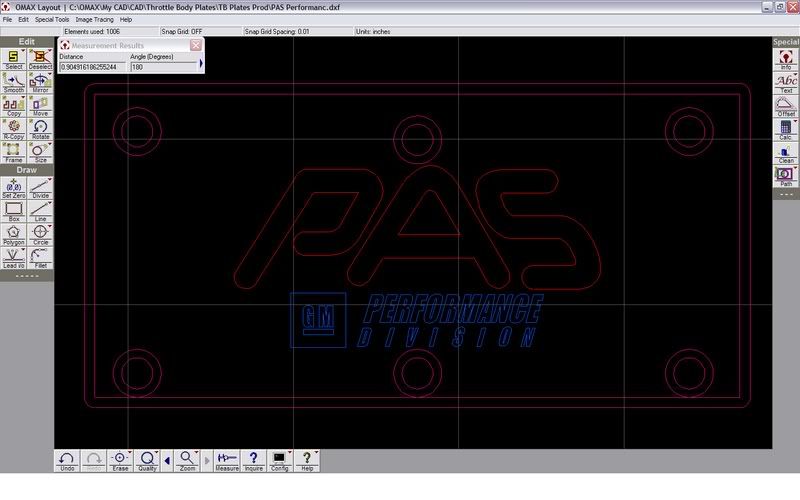Click the Distance value field
Image resolution: width=800 pixels, height=500 pixels.
pyautogui.click(x=92, y=67)
